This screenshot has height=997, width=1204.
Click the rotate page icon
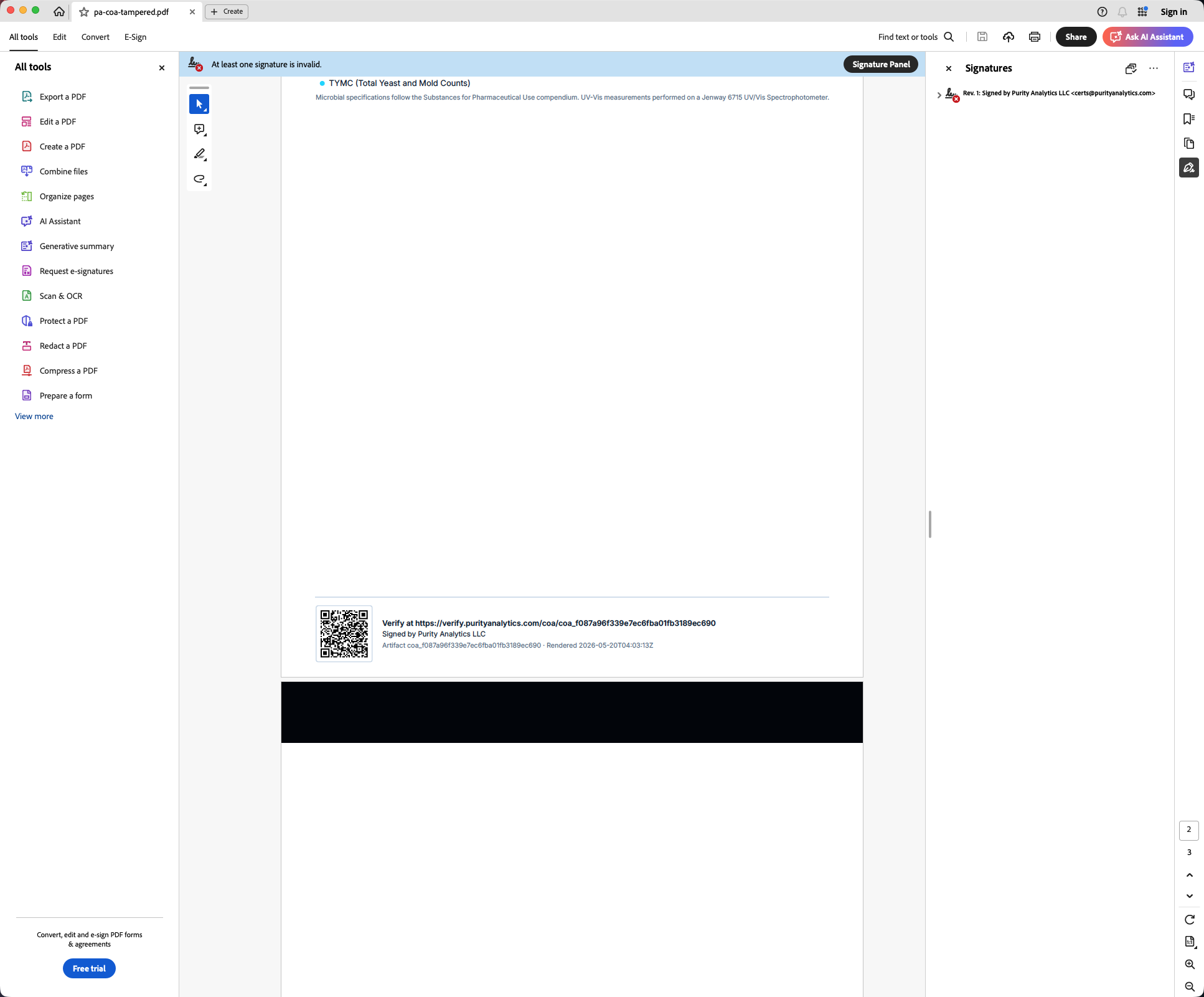(1189, 920)
